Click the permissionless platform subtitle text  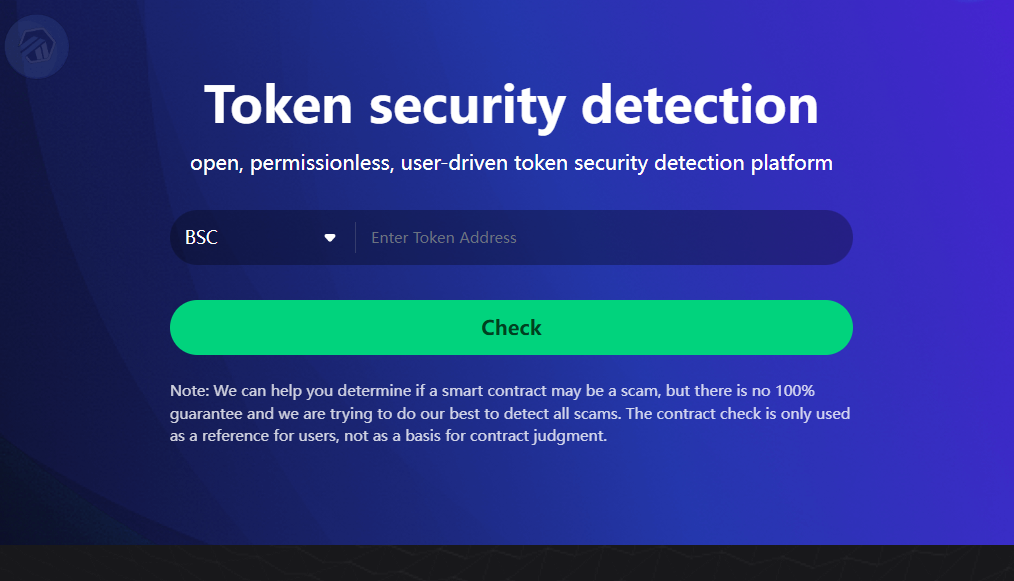(511, 162)
